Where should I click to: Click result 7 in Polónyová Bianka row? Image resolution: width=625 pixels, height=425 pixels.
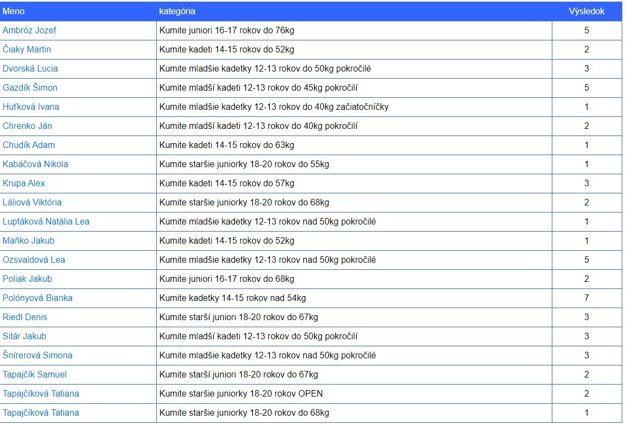click(587, 298)
